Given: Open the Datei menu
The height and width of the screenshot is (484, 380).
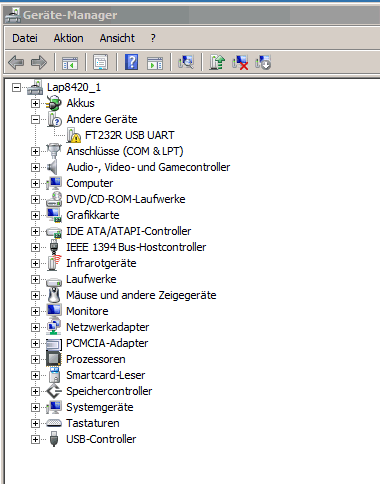Looking at the screenshot, I should [x=25, y=38].
